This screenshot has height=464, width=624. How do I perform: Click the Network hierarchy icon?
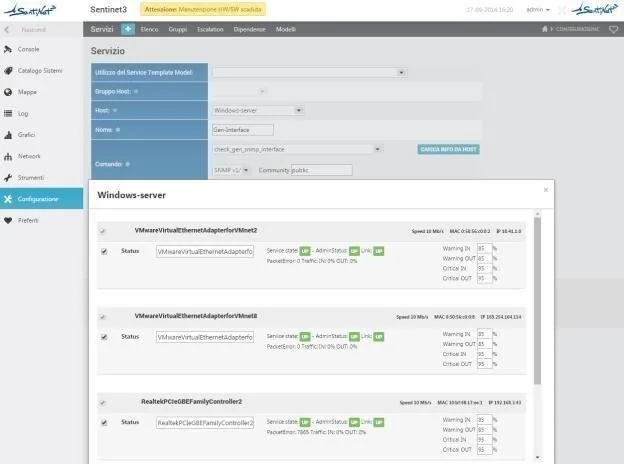pyautogui.click(x=8, y=156)
